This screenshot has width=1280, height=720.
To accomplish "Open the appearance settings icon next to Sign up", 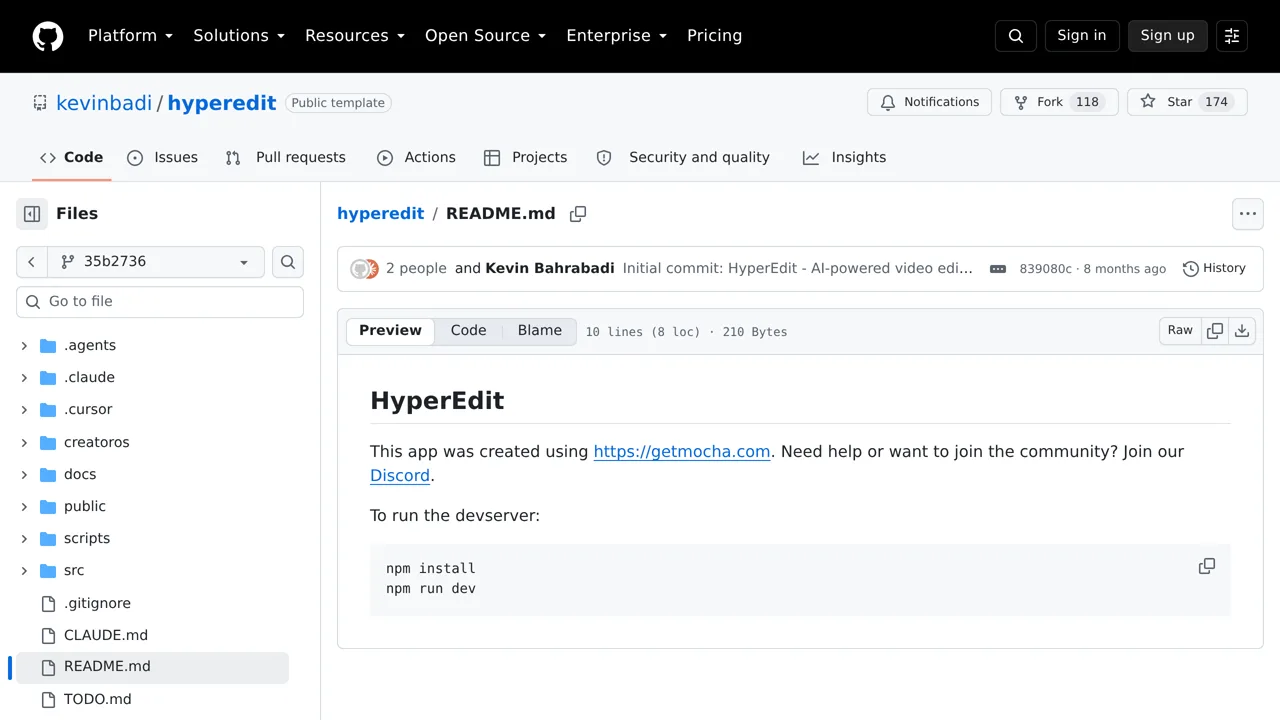I will point(1232,36).
